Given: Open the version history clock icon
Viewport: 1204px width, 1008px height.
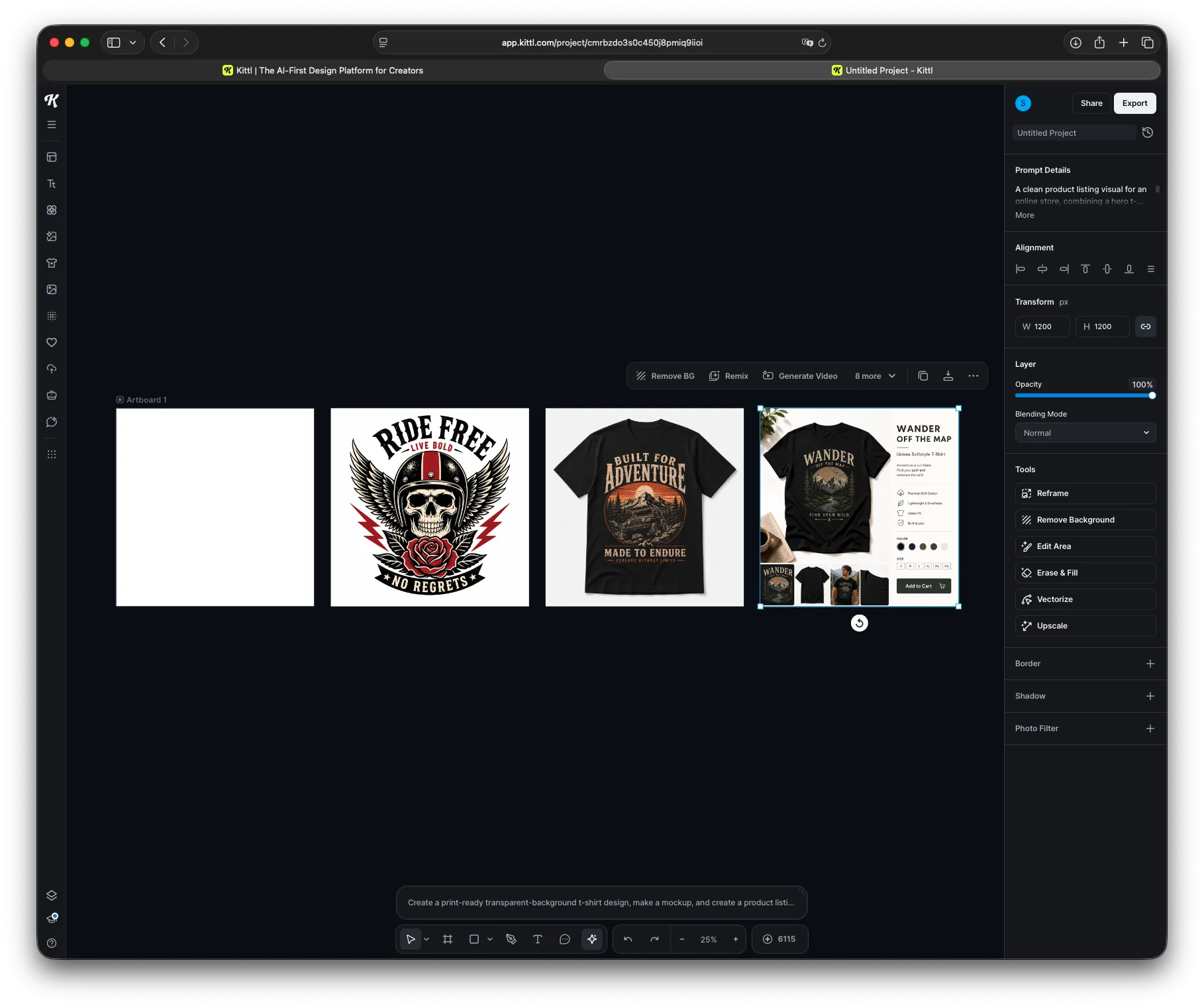Looking at the screenshot, I should (1148, 132).
